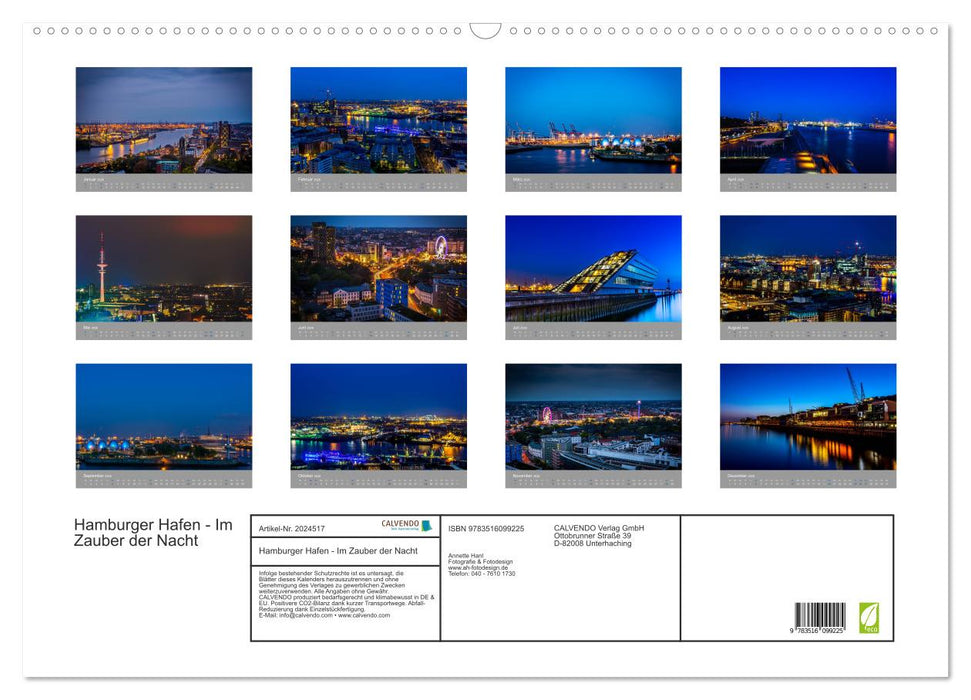
Task: Open the Mai TV tower thumbnail
Action: pyautogui.click(x=164, y=266)
